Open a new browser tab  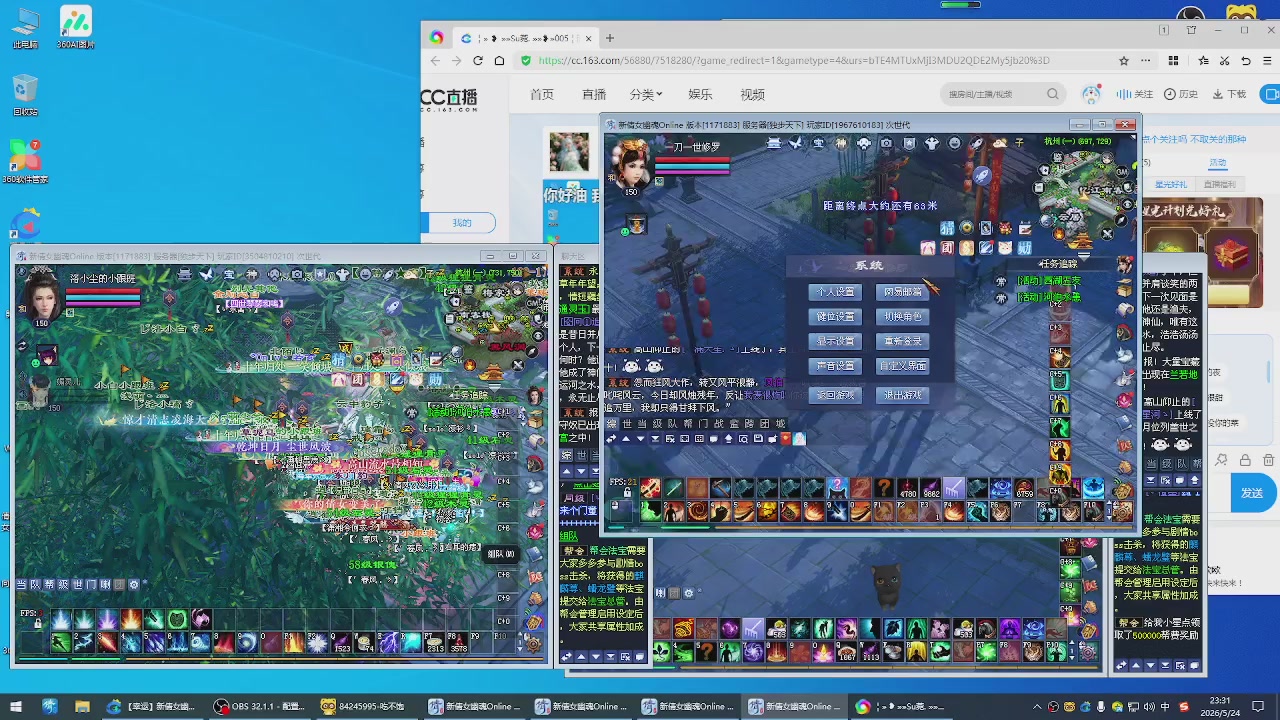tap(610, 38)
